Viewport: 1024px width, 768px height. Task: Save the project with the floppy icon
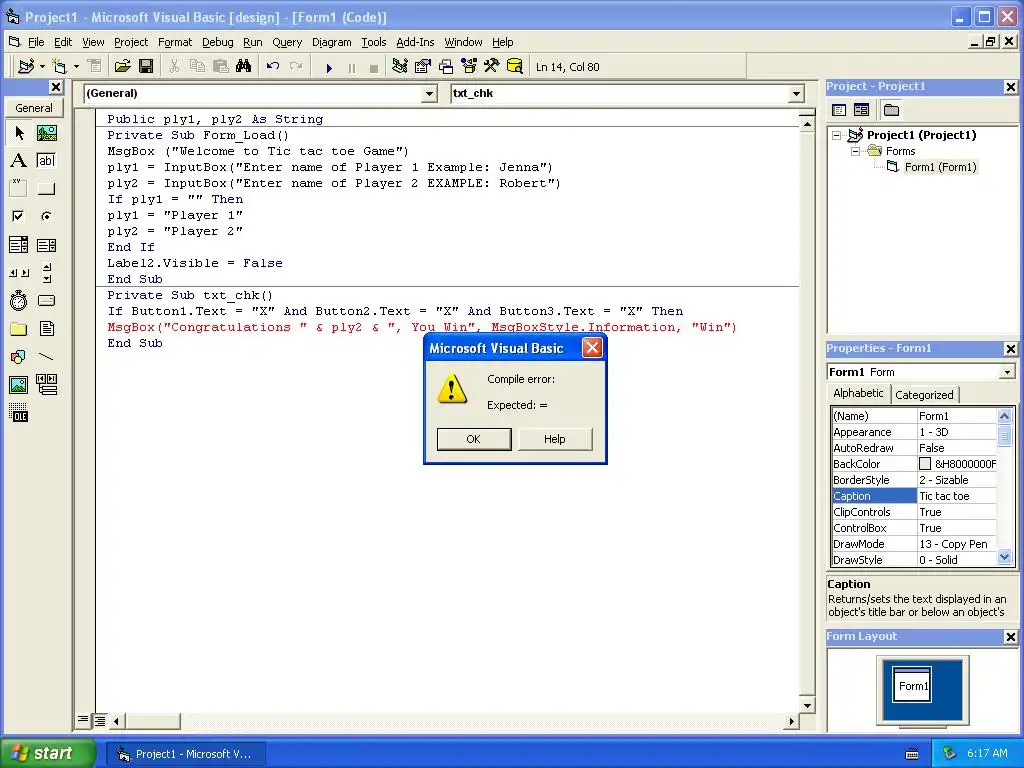pyautogui.click(x=146, y=67)
